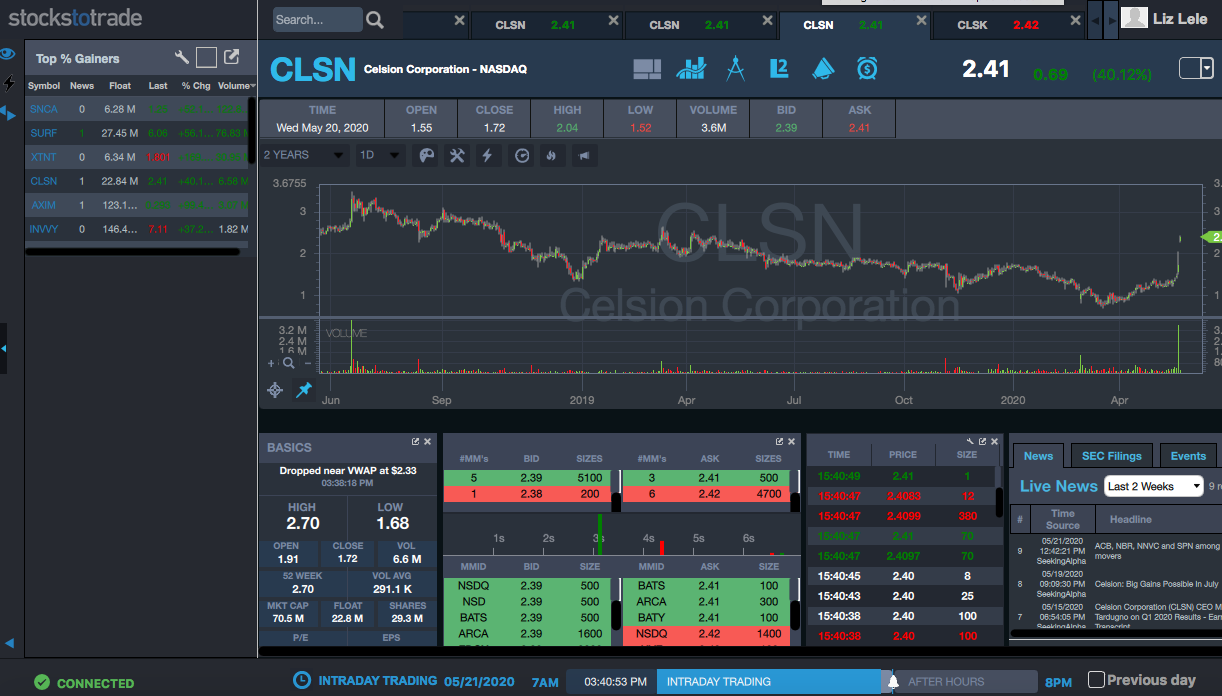Select the drawing compass tool icon
The image size is (1222, 696).
tap(735, 68)
